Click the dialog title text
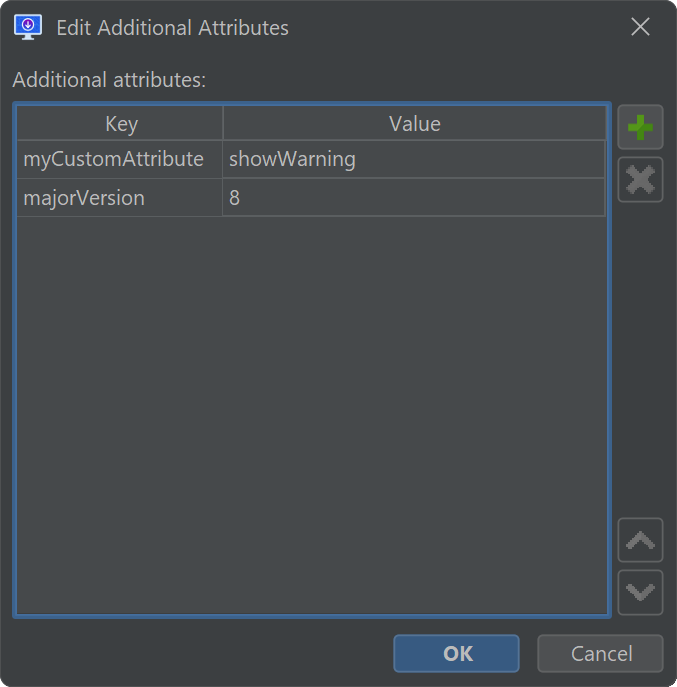This screenshot has width=677, height=687. tap(172, 28)
